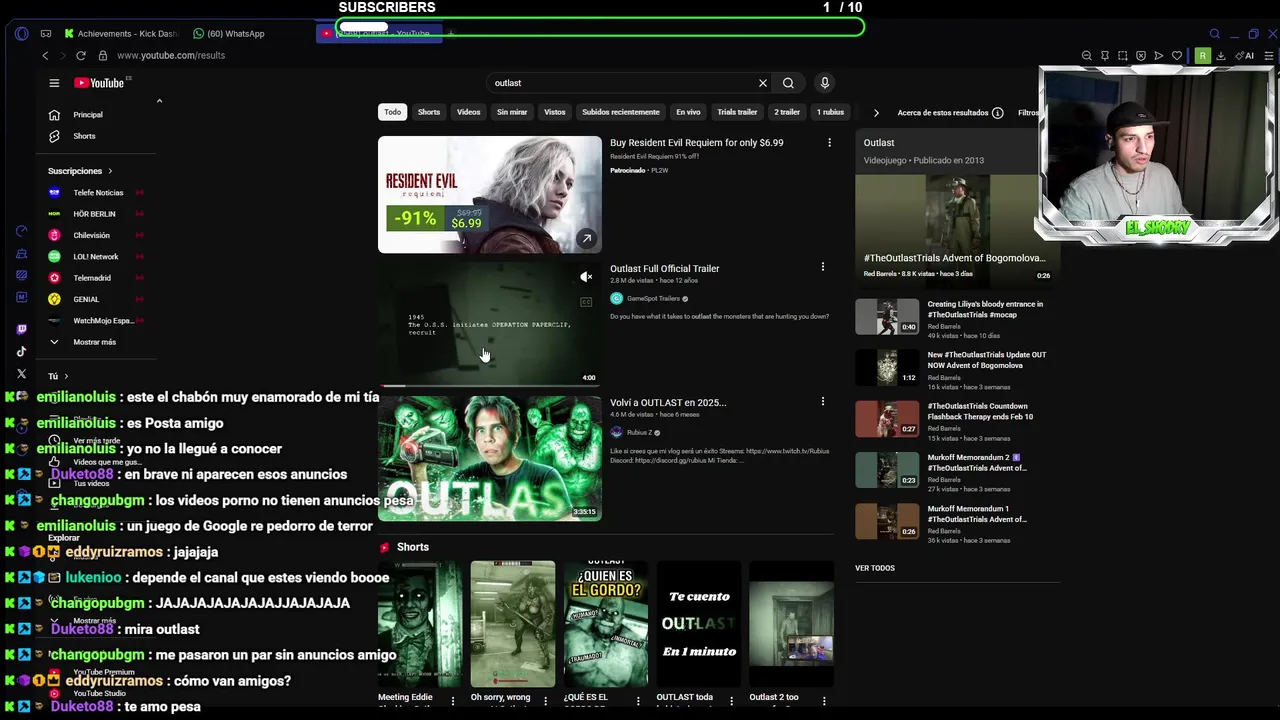Image resolution: width=1280 pixels, height=720 pixels.
Task: Select the En vivo filter chip
Action: pyautogui.click(x=688, y=112)
